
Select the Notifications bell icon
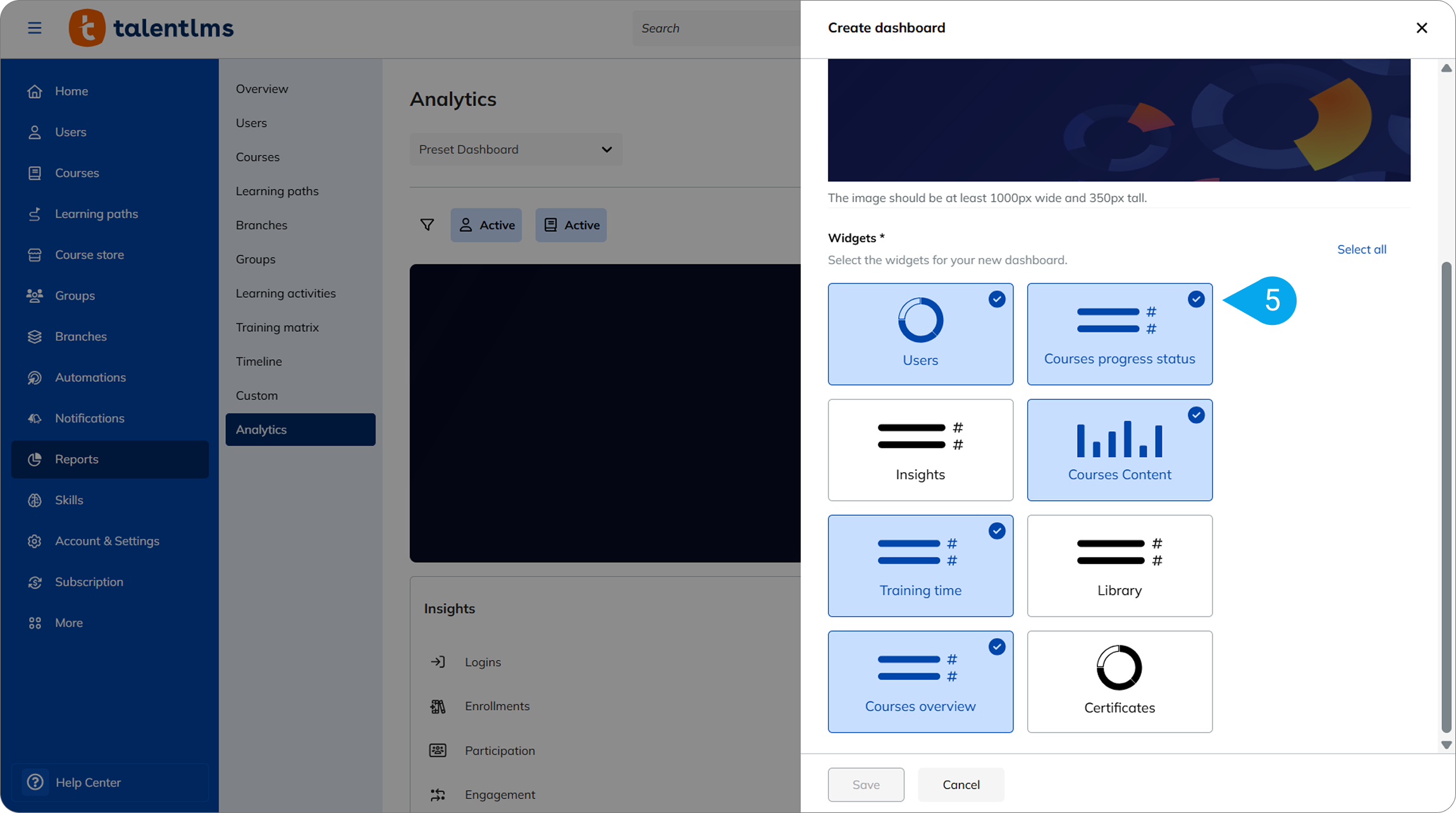tap(35, 418)
